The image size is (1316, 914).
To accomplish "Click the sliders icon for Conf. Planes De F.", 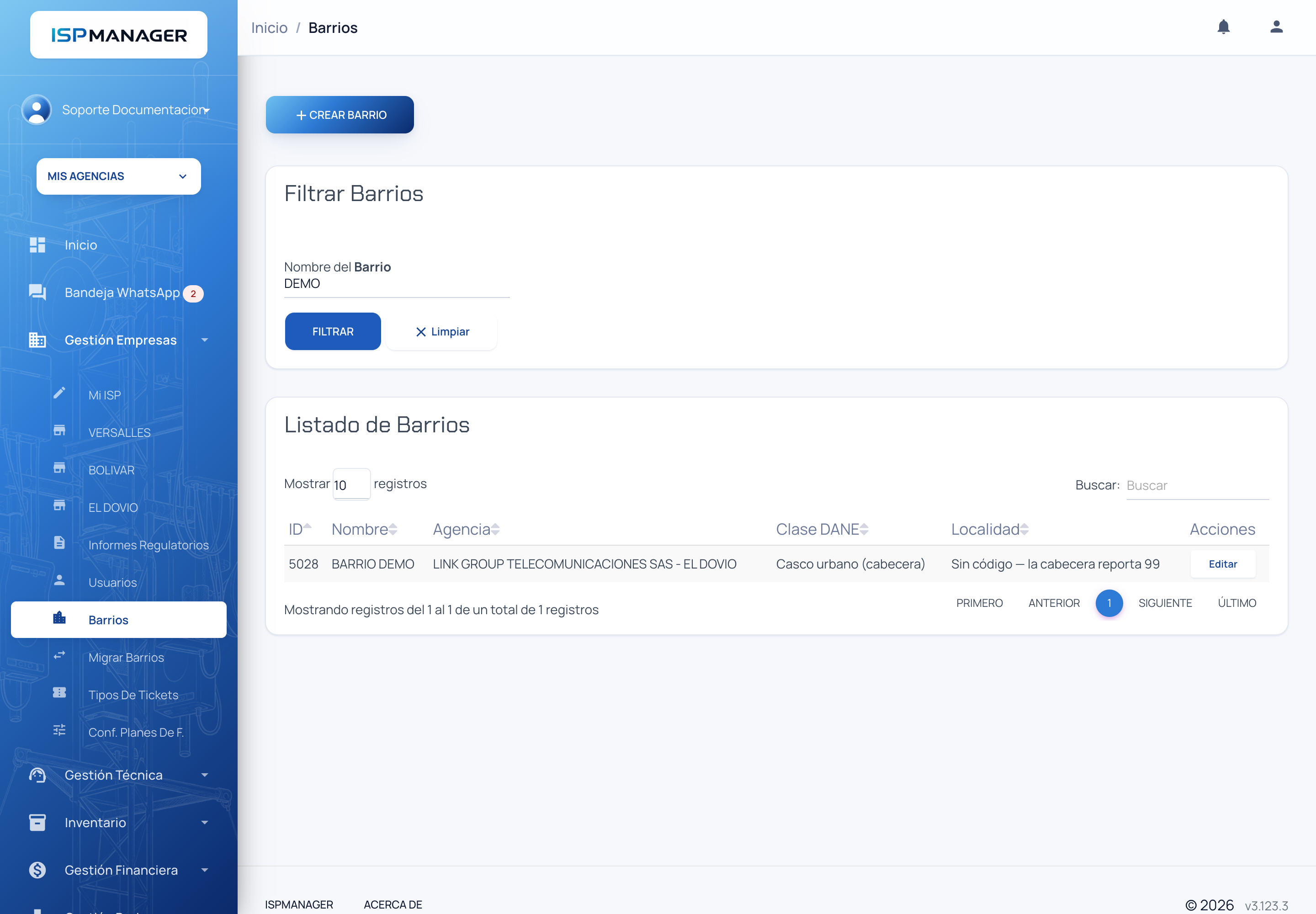I will click(x=59, y=730).
